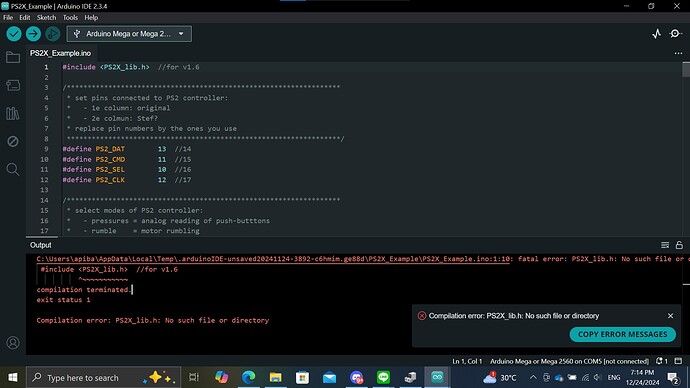Select the PS2X_Example.ino tab
This screenshot has height=388, width=690.
click(x=60, y=53)
